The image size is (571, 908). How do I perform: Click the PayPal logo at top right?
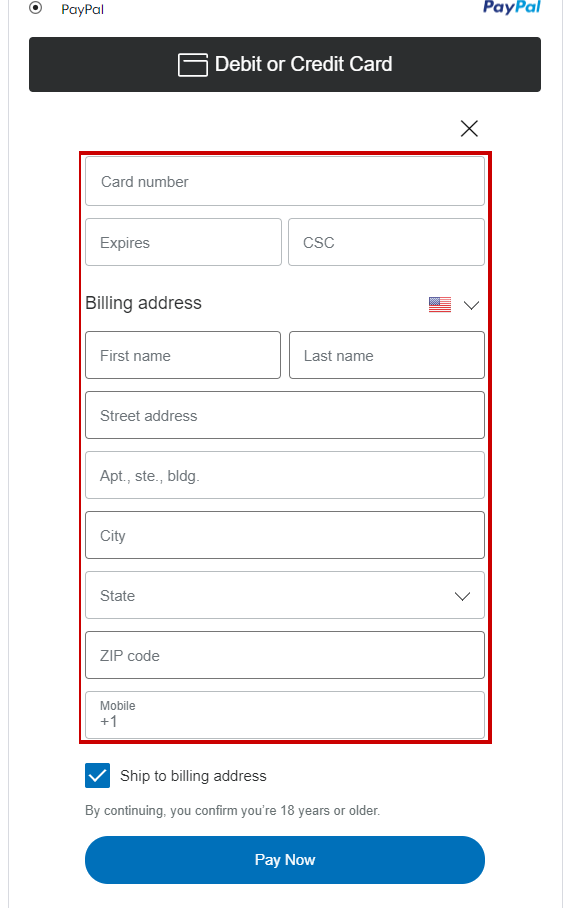coord(512,8)
